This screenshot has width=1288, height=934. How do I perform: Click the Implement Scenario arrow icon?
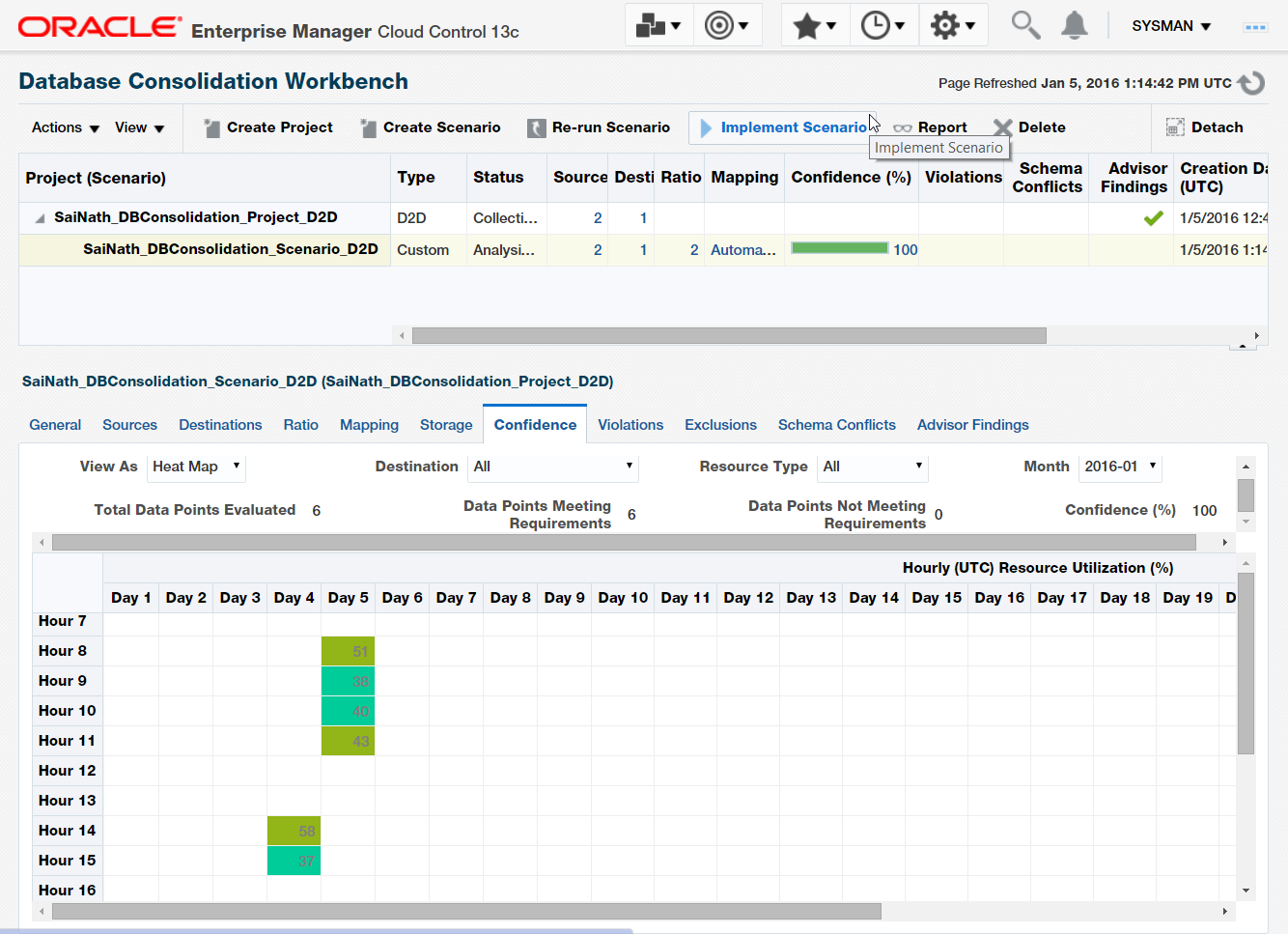706,127
